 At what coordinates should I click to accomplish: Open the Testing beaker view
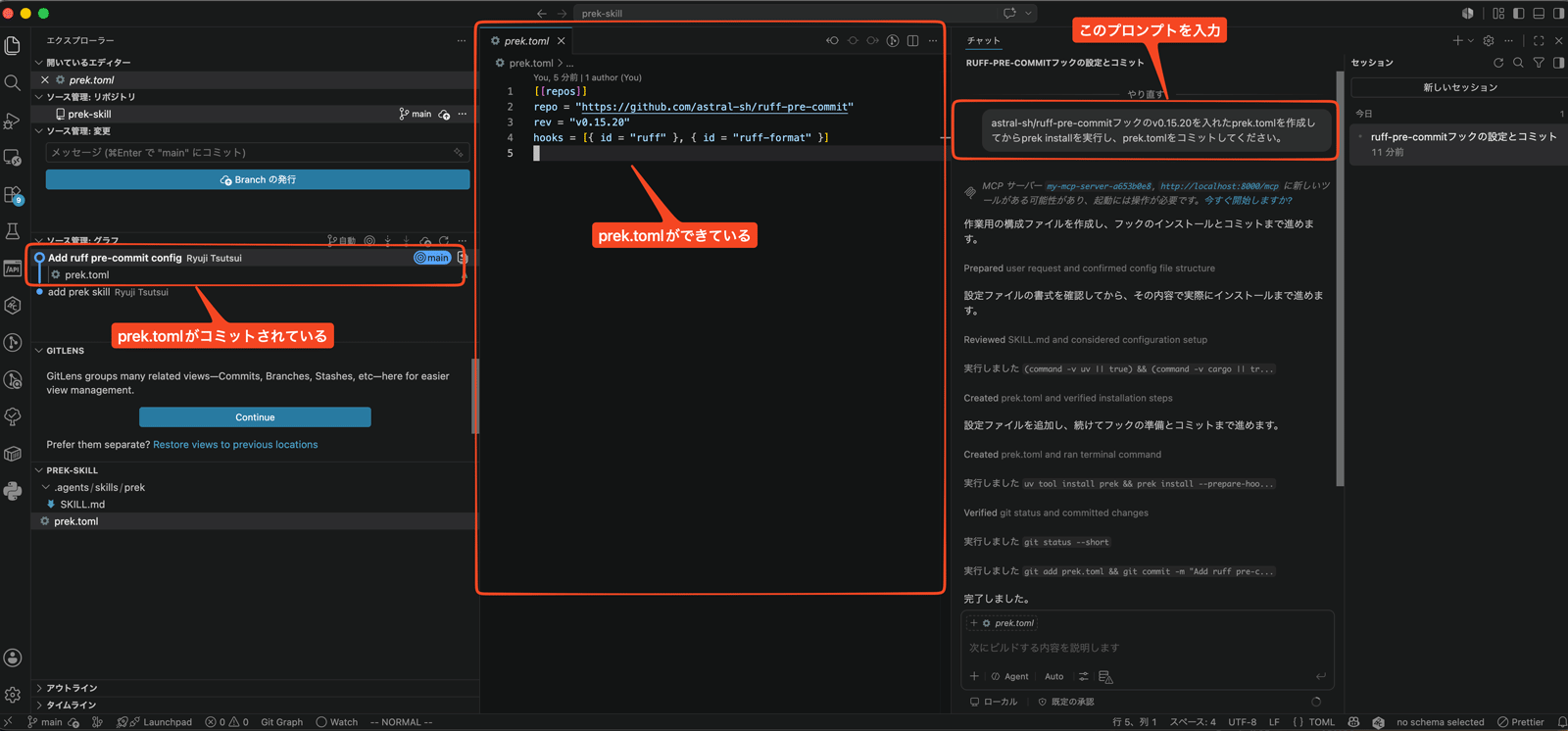13,231
